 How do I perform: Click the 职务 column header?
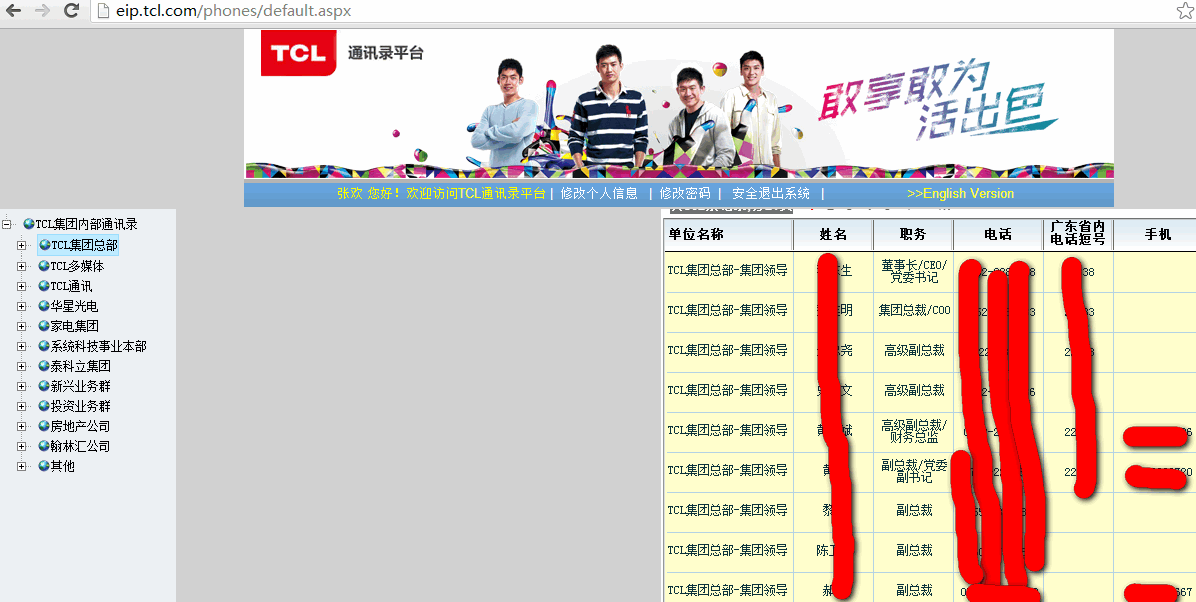click(913, 235)
